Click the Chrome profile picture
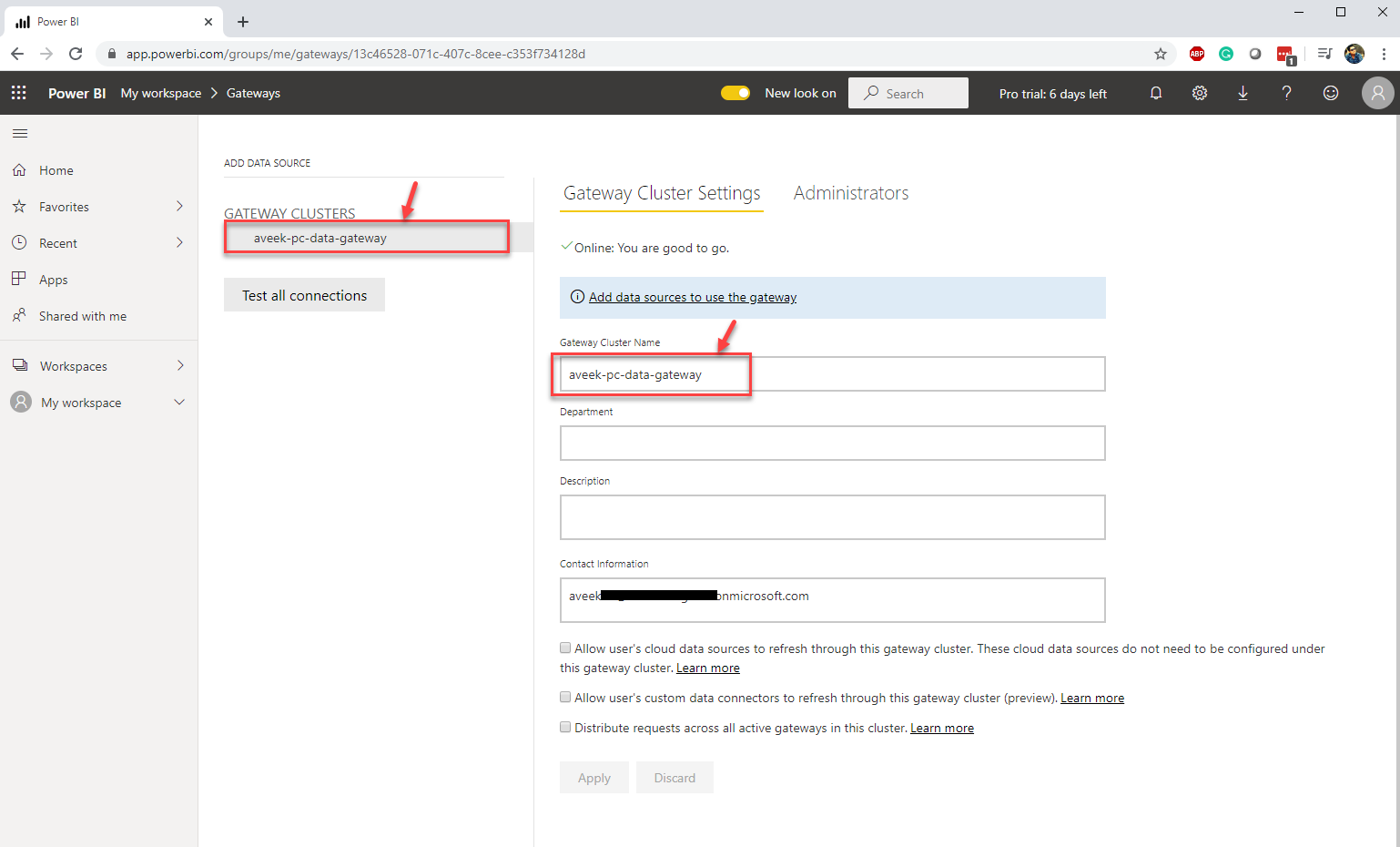Screen dimensions: 1400x847 [x=1354, y=54]
